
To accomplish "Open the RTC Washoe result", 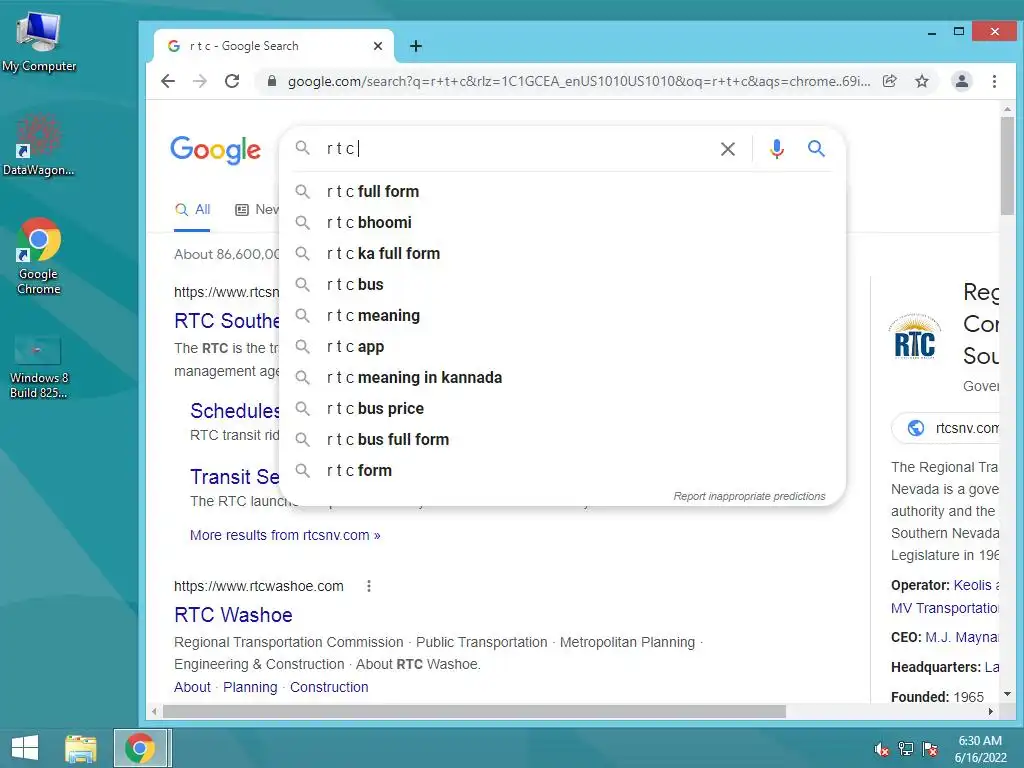I will coord(233,615).
